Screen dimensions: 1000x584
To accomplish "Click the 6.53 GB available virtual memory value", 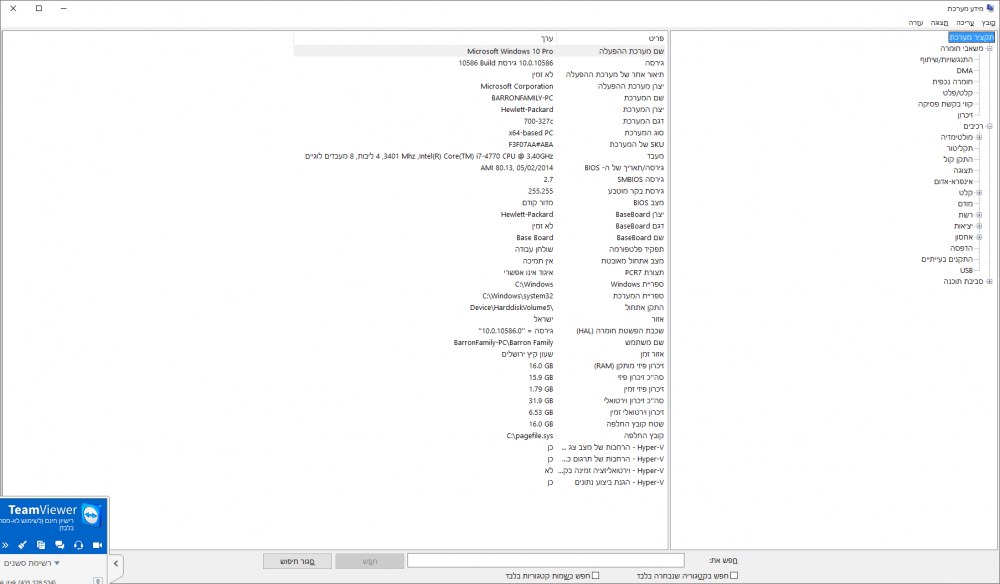I will point(541,412).
